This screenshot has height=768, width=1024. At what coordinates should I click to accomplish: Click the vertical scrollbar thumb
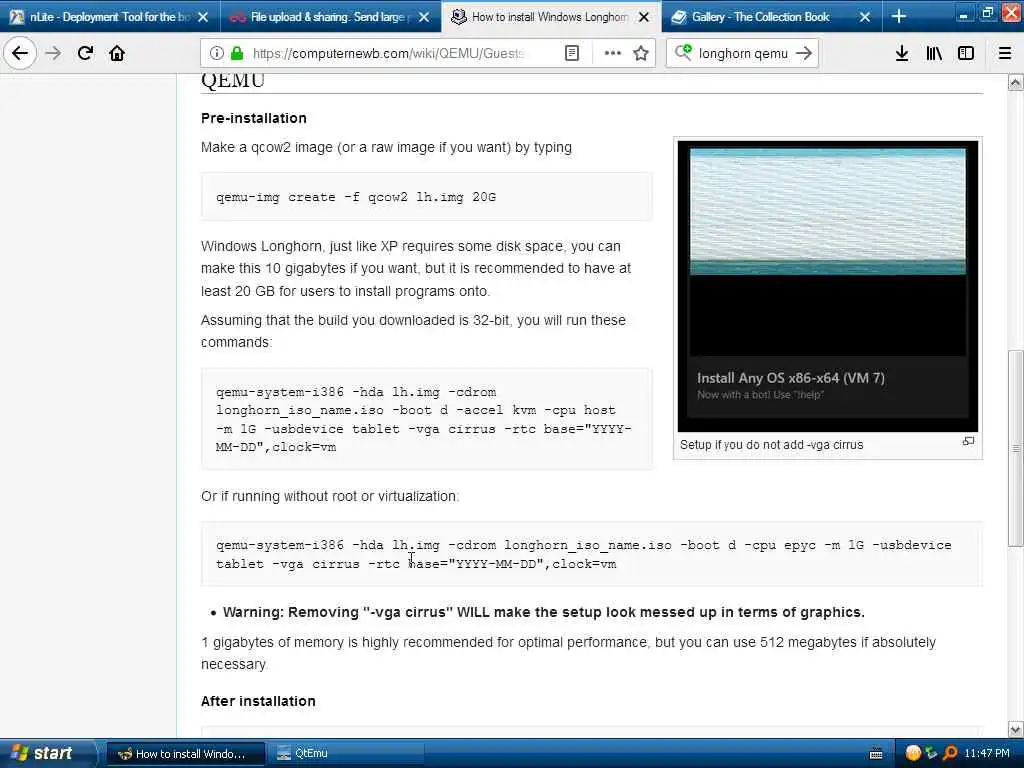tap(1015, 448)
